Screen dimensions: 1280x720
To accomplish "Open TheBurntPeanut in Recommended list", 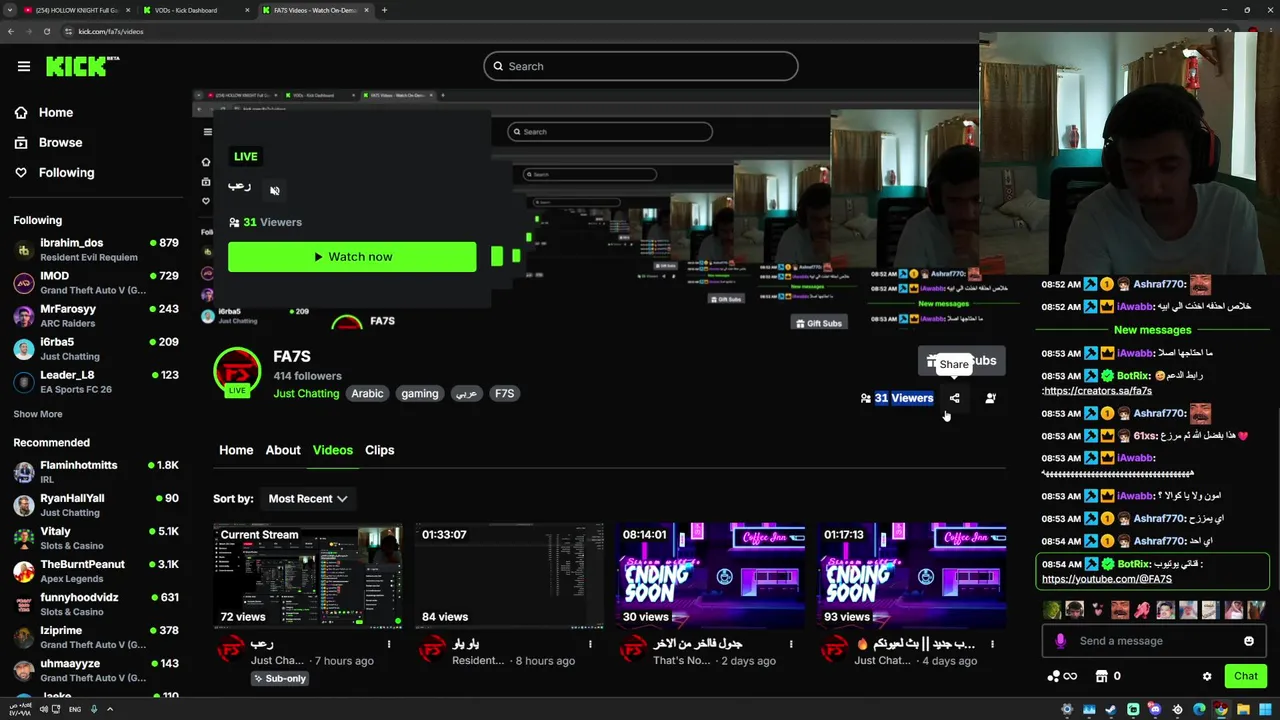I will (96, 571).
